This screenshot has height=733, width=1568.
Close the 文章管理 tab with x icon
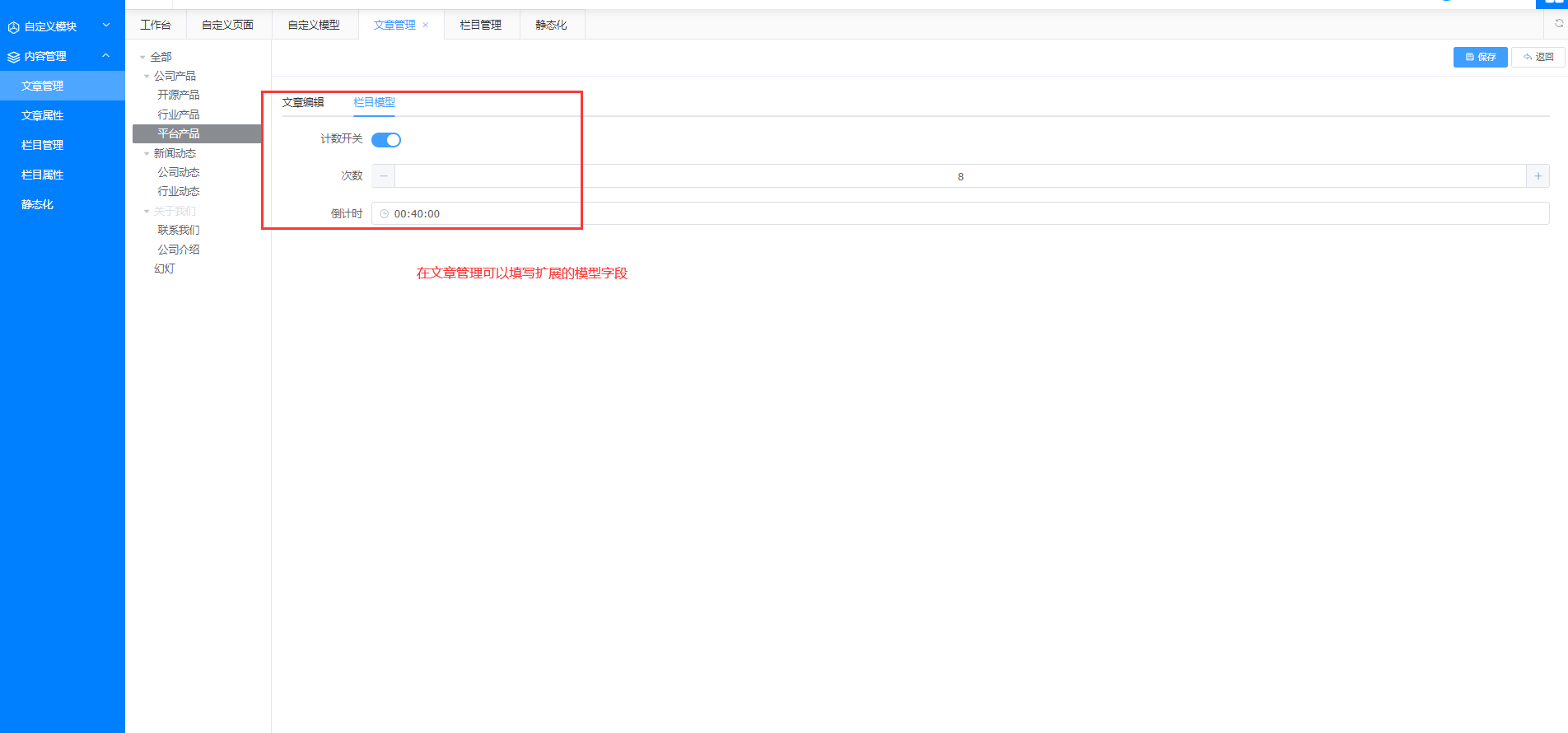(x=426, y=26)
